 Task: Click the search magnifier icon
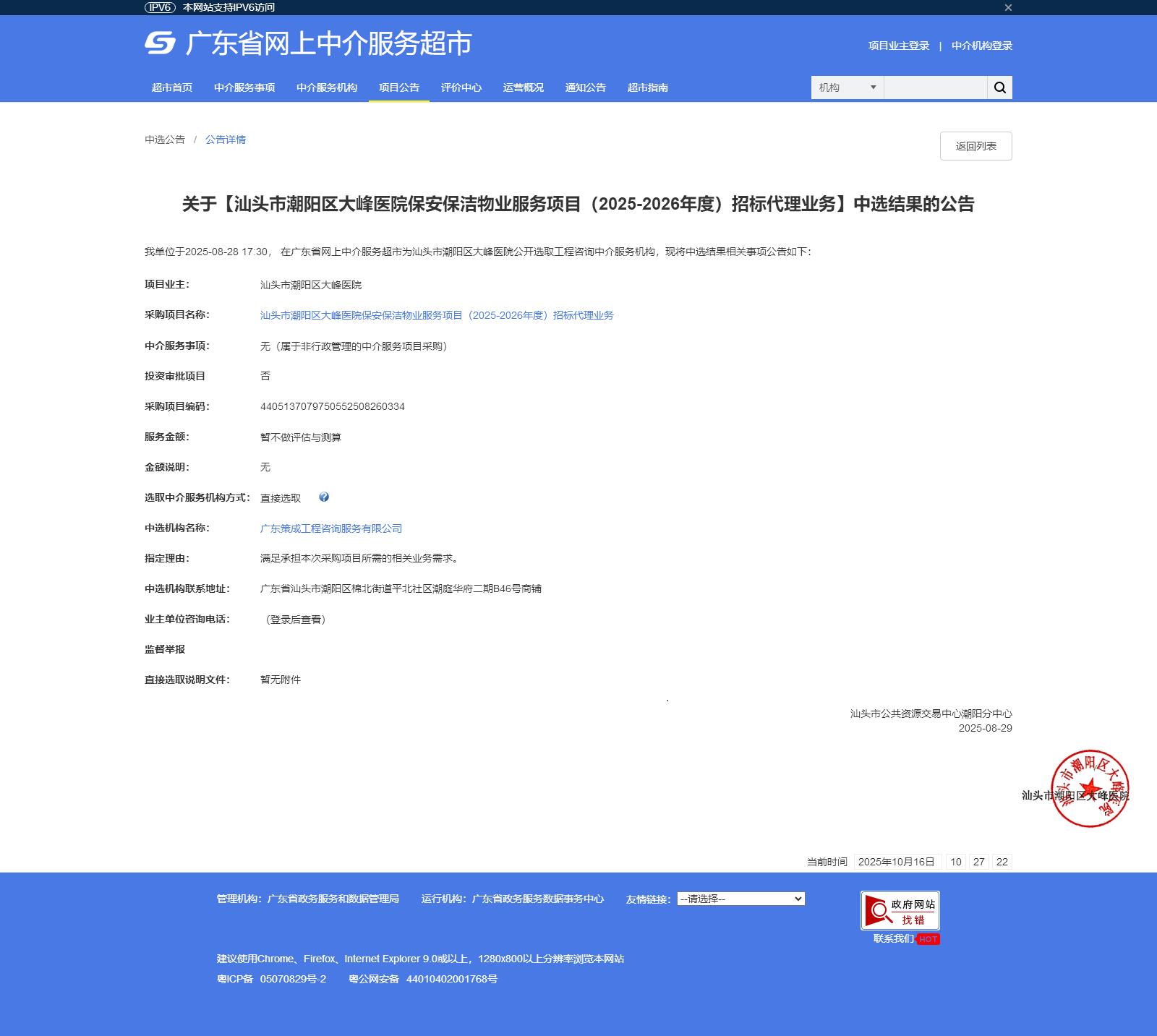coord(999,87)
